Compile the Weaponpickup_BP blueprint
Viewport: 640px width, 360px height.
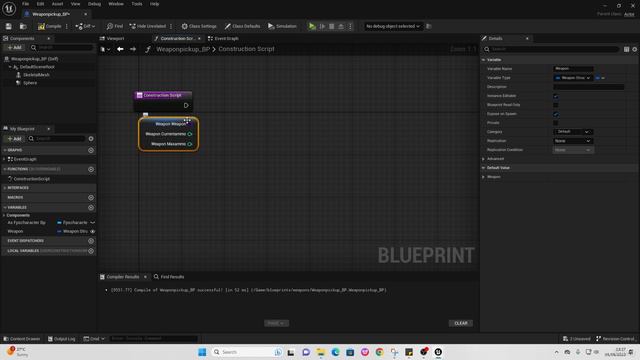[x=49, y=26]
